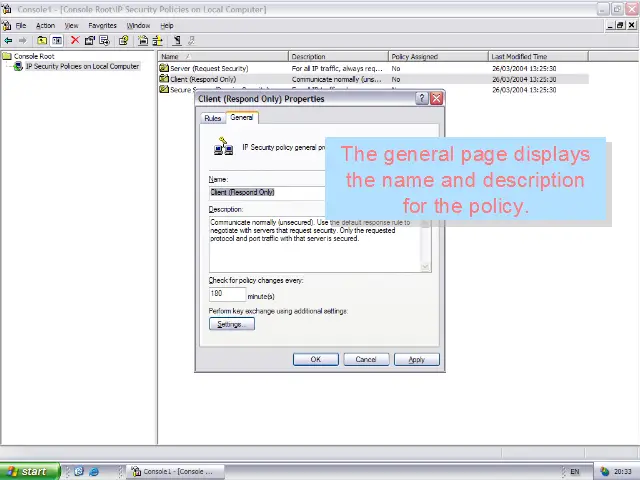640x480 pixels.
Task: Open the Favorites menu
Action: pos(102,25)
